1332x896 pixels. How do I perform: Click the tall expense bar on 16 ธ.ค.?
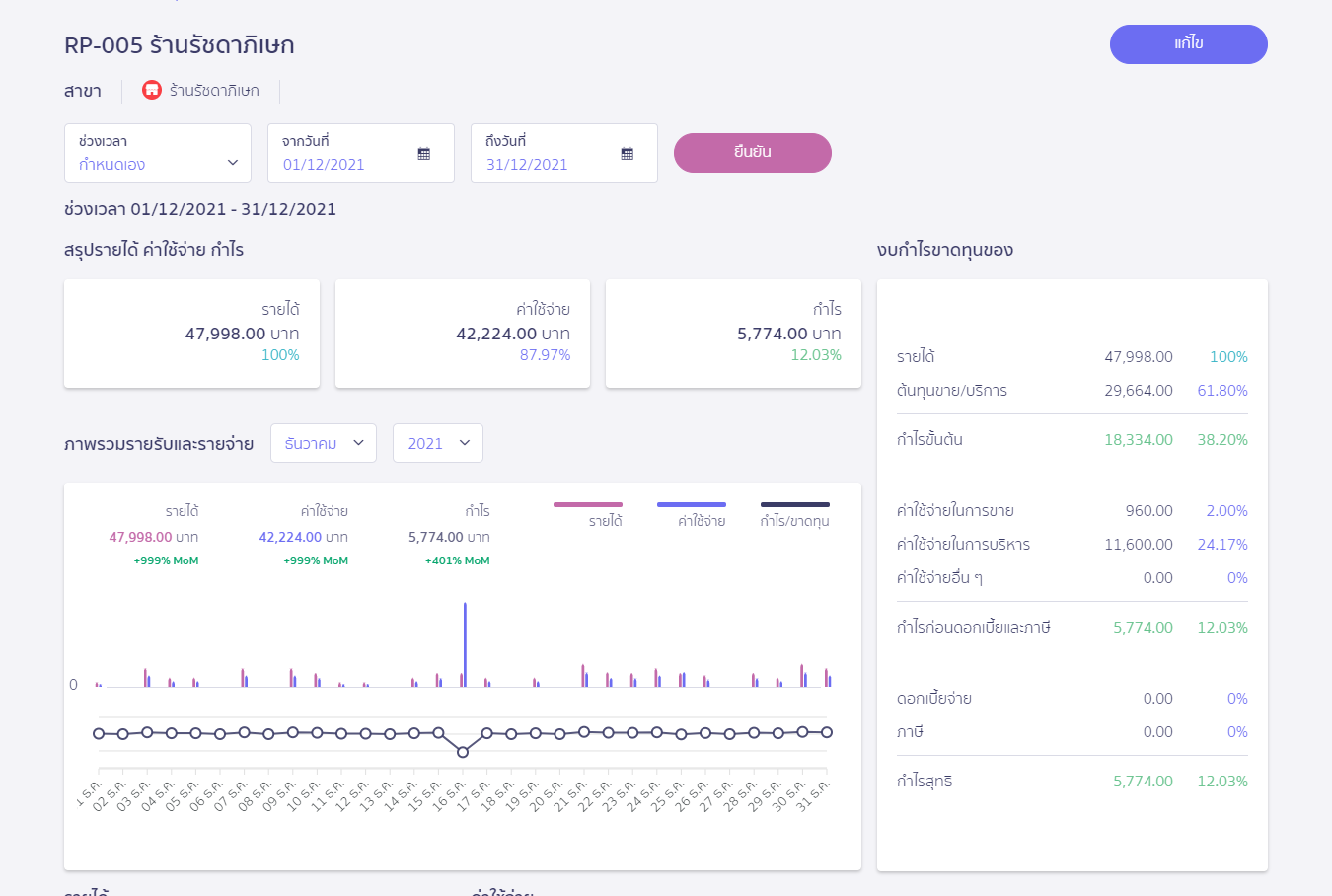465,641
